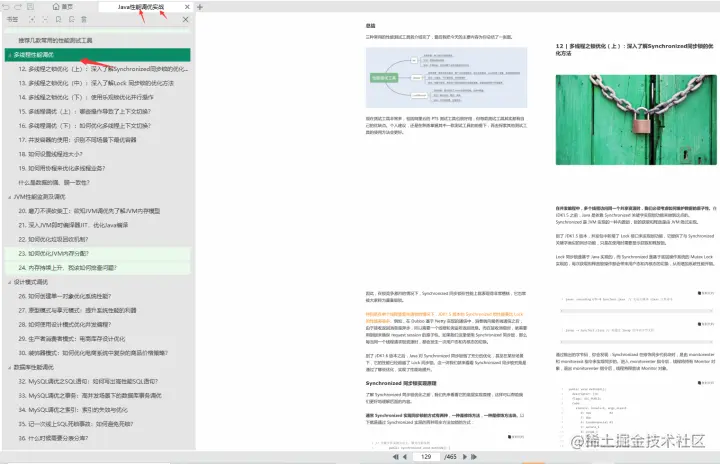Click the delete bookmark trash icon
720x464 pixels.
pyautogui.click(x=84, y=19)
